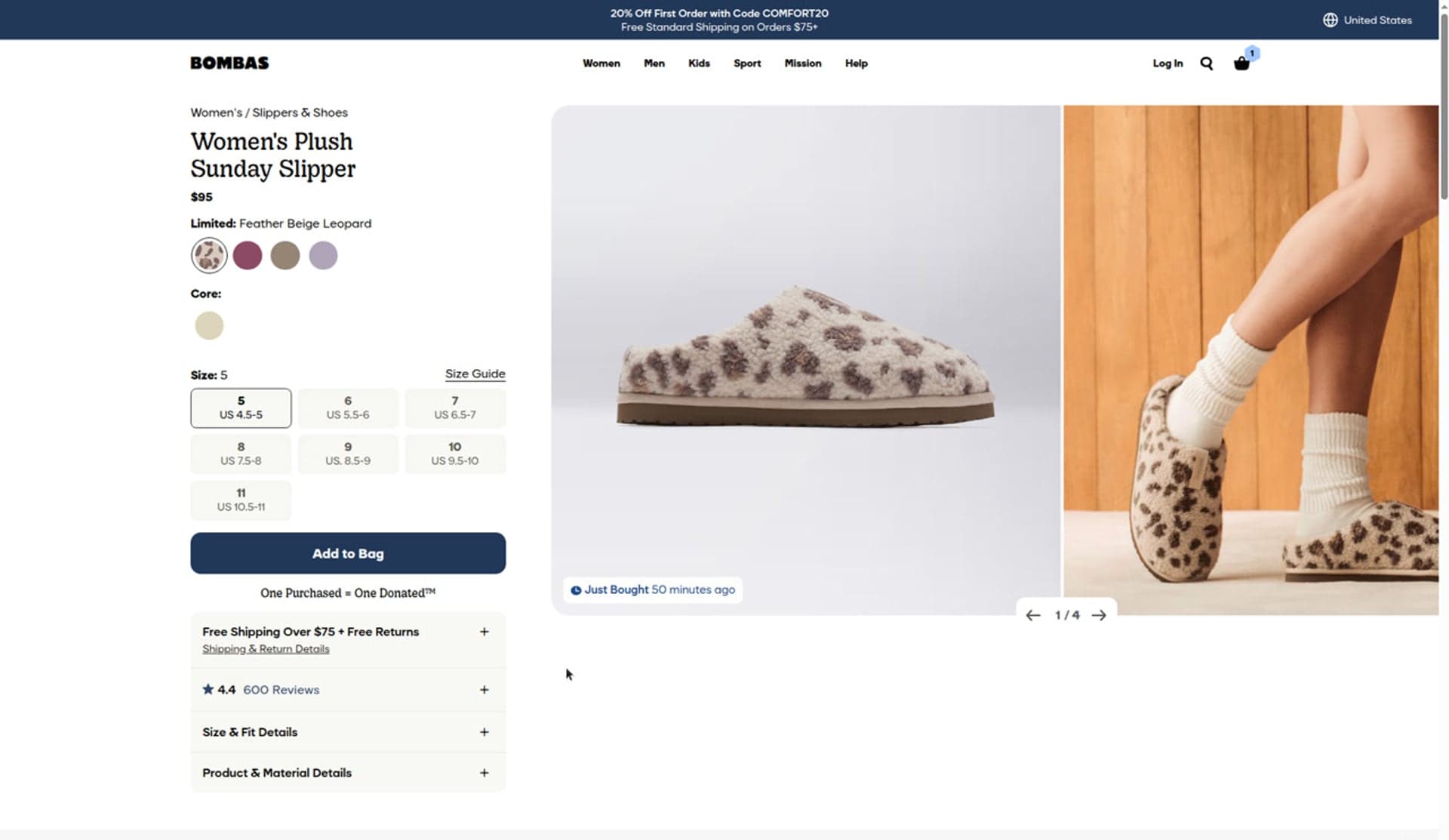Click United States region selector

pos(1367,20)
